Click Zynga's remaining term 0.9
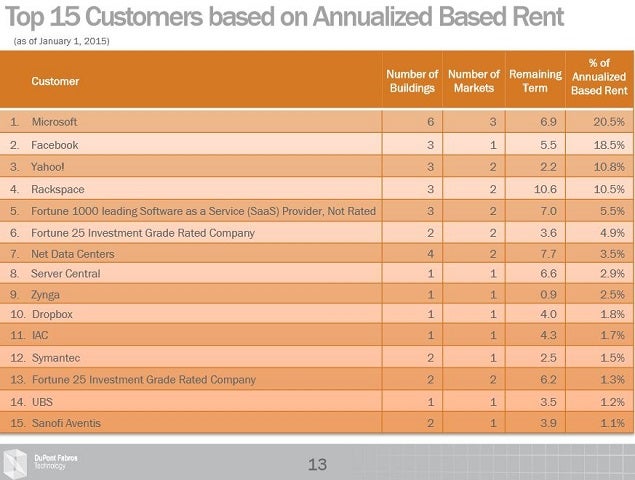The height and width of the screenshot is (480, 635). coord(548,295)
